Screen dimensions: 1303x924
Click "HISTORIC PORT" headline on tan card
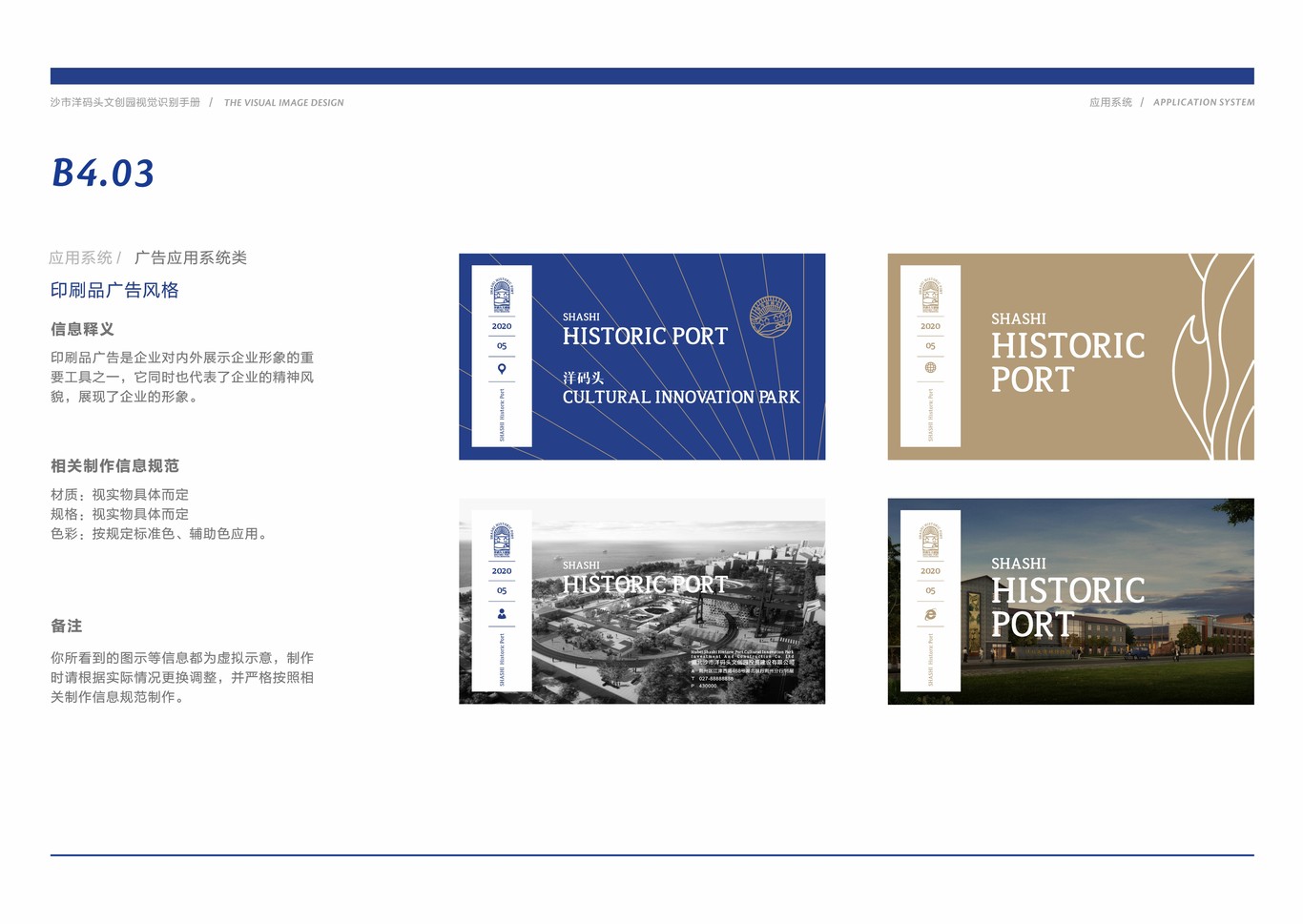pos(1067,362)
